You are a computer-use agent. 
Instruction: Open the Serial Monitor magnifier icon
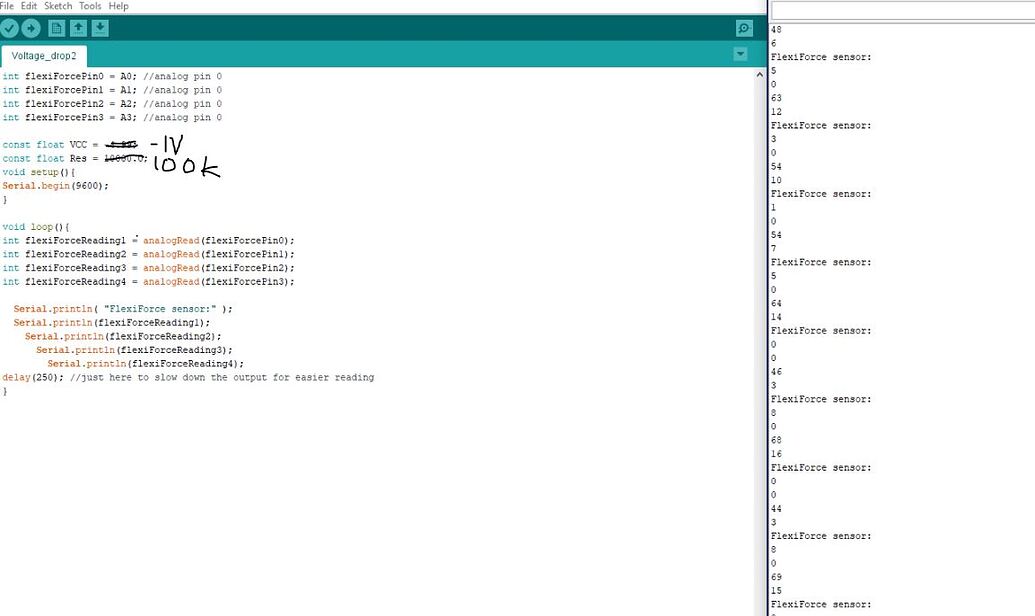click(x=744, y=28)
